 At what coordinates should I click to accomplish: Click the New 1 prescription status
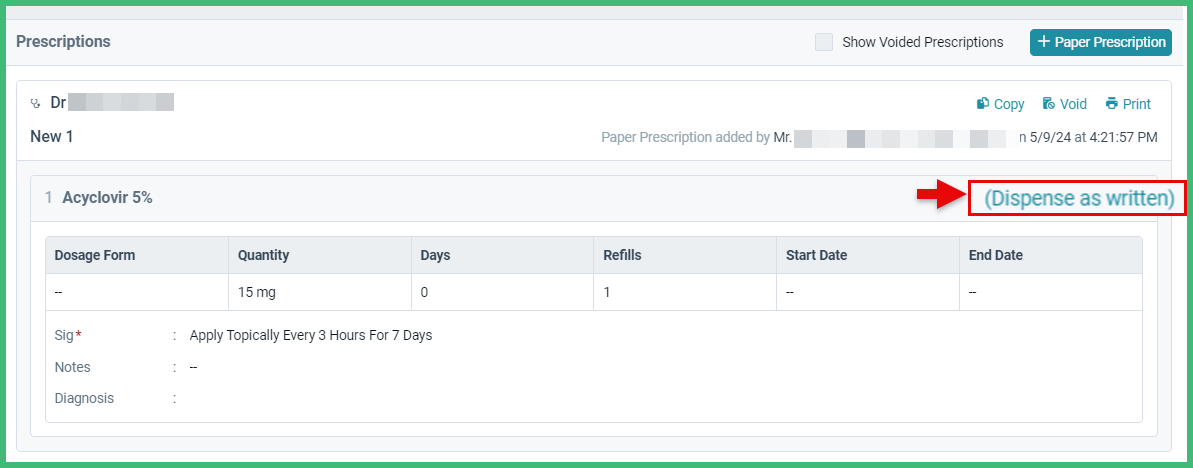click(52, 137)
